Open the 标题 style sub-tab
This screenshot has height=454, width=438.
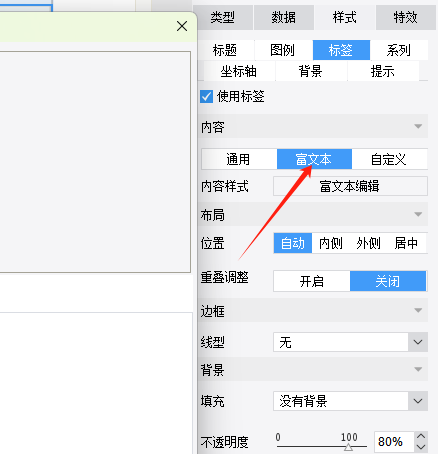pos(225,50)
